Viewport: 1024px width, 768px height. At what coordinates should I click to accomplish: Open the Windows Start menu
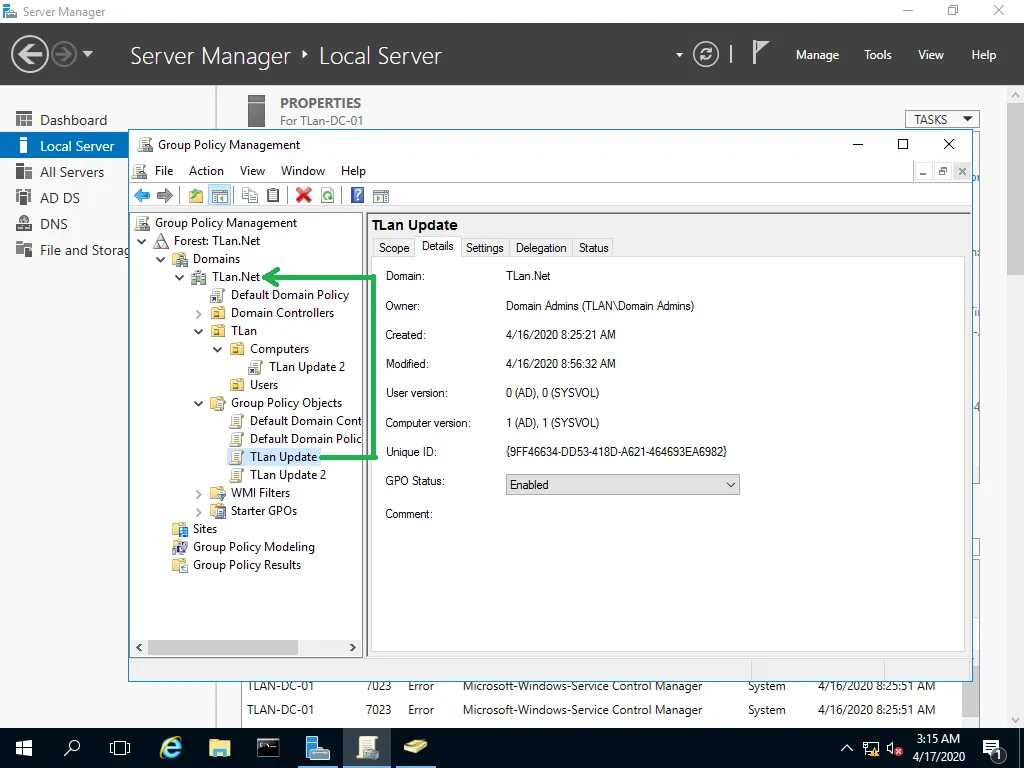pyautogui.click(x=24, y=747)
